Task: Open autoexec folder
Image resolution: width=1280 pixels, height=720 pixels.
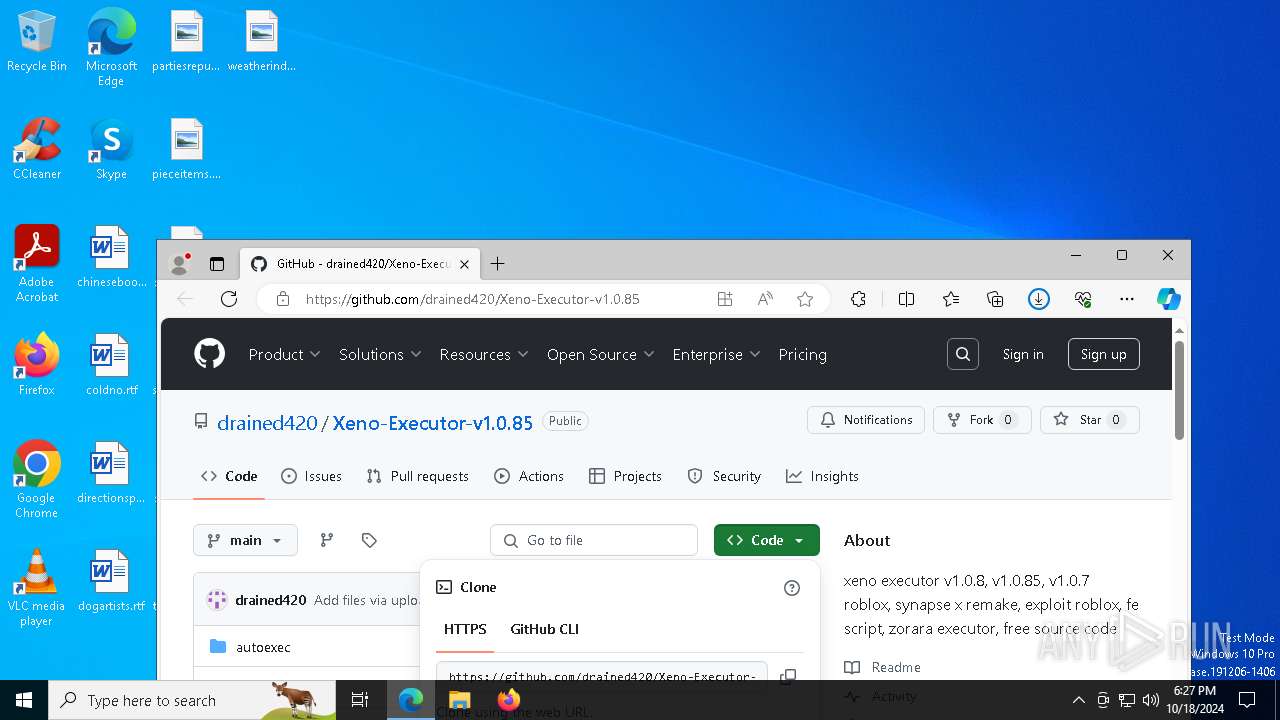Action: click(263, 647)
